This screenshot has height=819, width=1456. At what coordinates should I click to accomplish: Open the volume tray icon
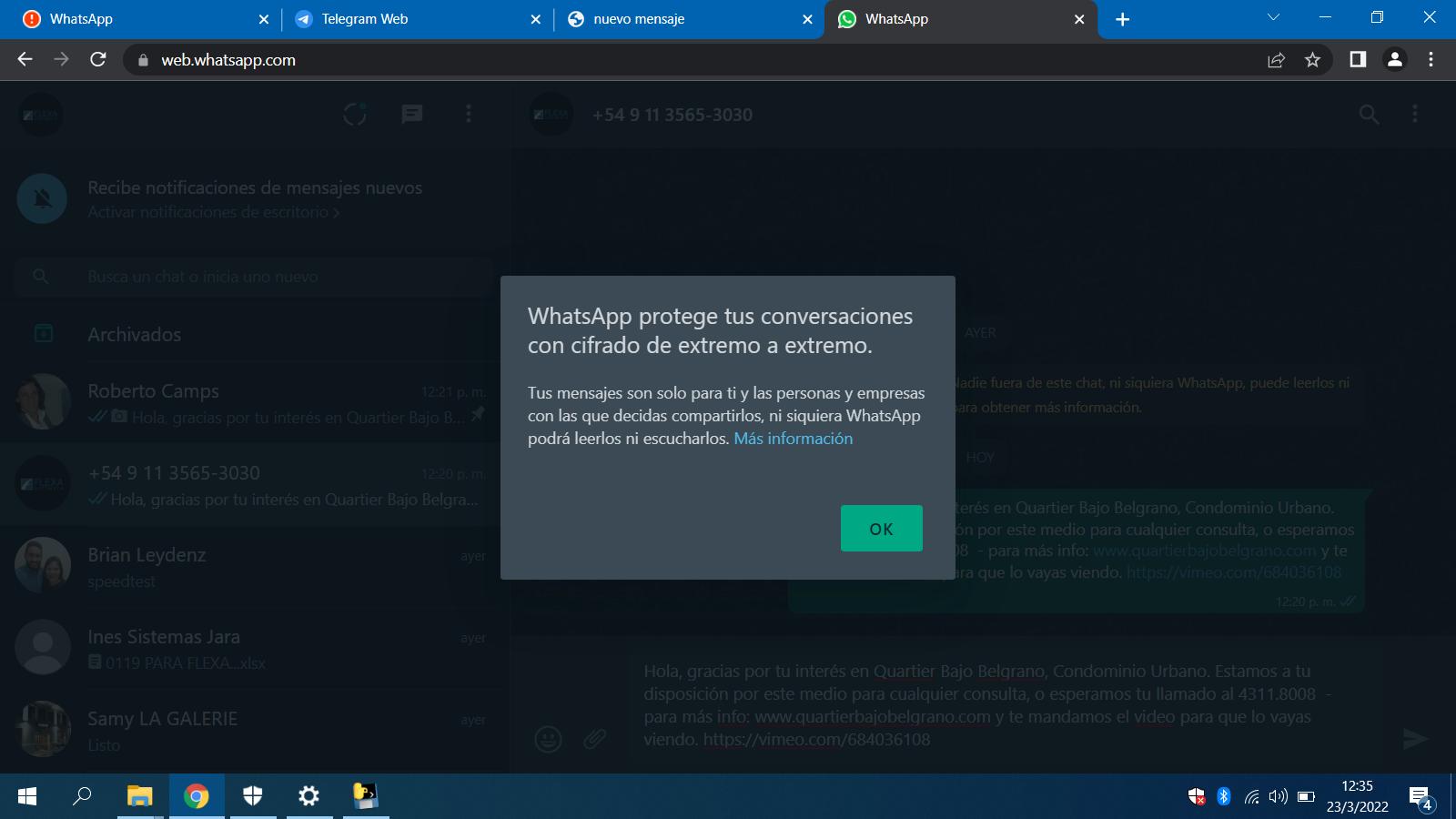[x=1279, y=797]
